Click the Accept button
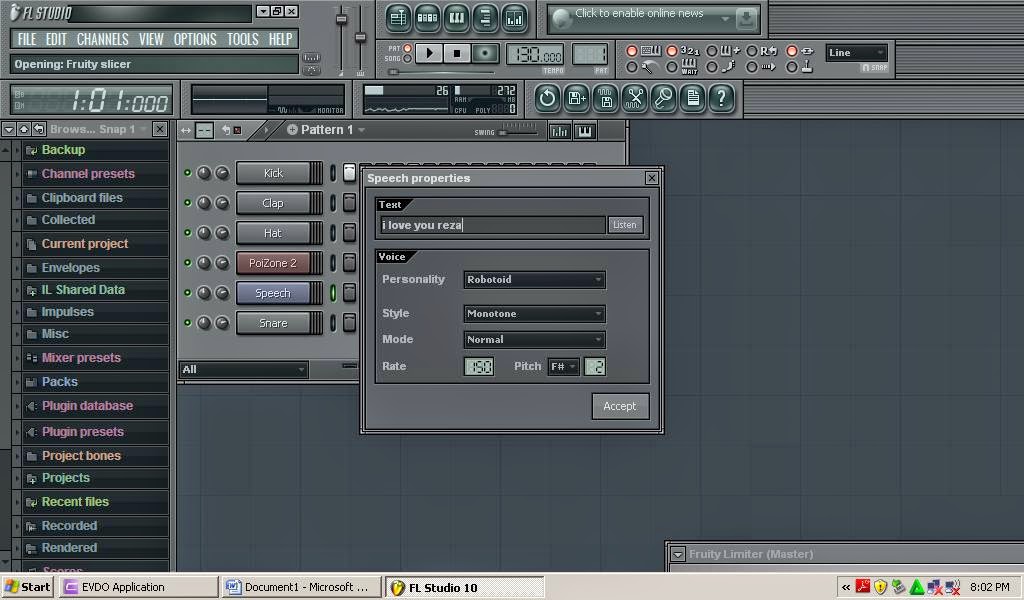1024x600 pixels. [x=620, y=406]
